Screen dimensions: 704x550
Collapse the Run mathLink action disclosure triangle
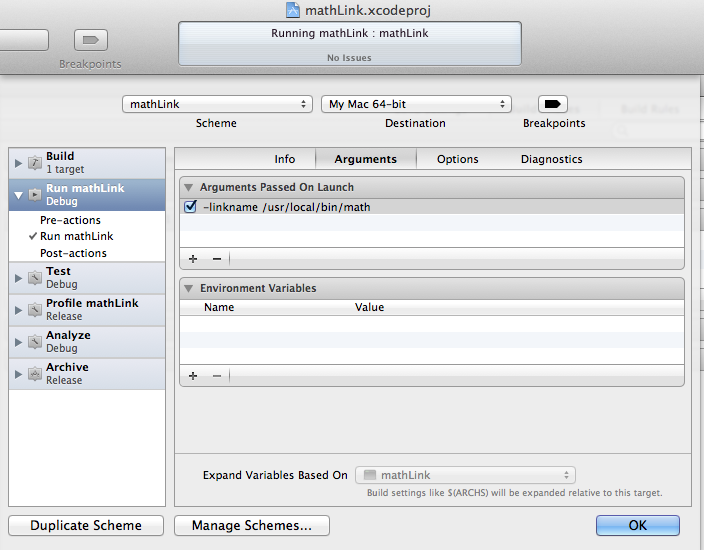18,195
